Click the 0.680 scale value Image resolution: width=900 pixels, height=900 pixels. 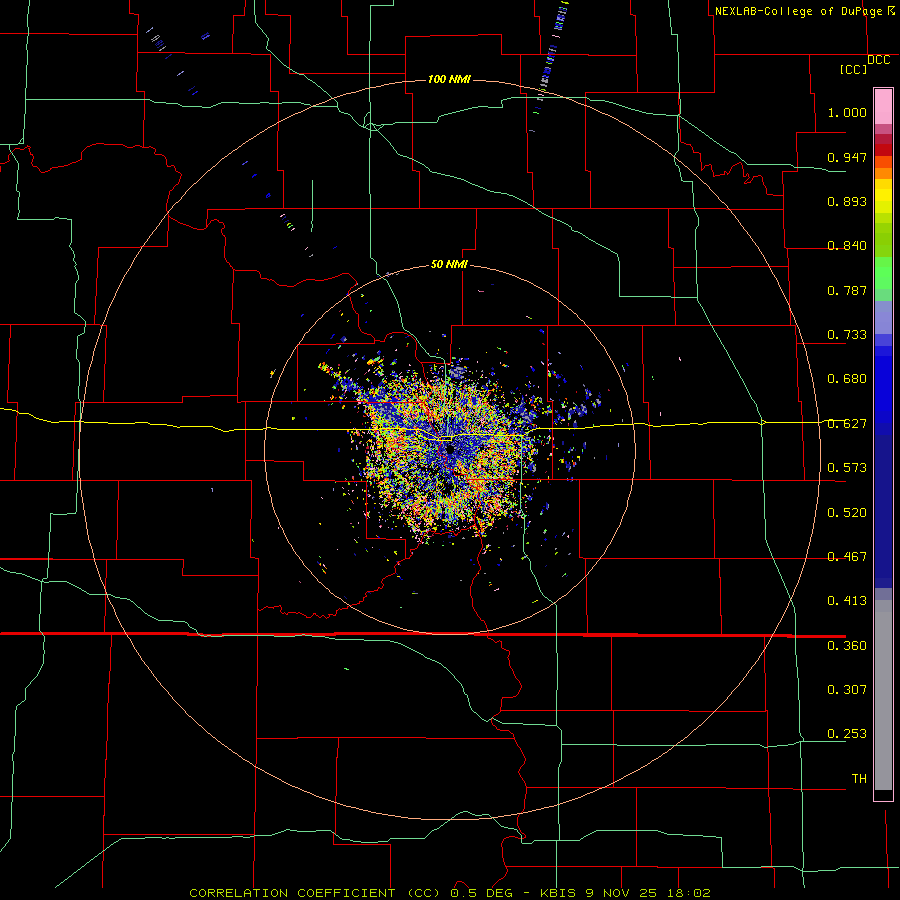pos(847,379)
